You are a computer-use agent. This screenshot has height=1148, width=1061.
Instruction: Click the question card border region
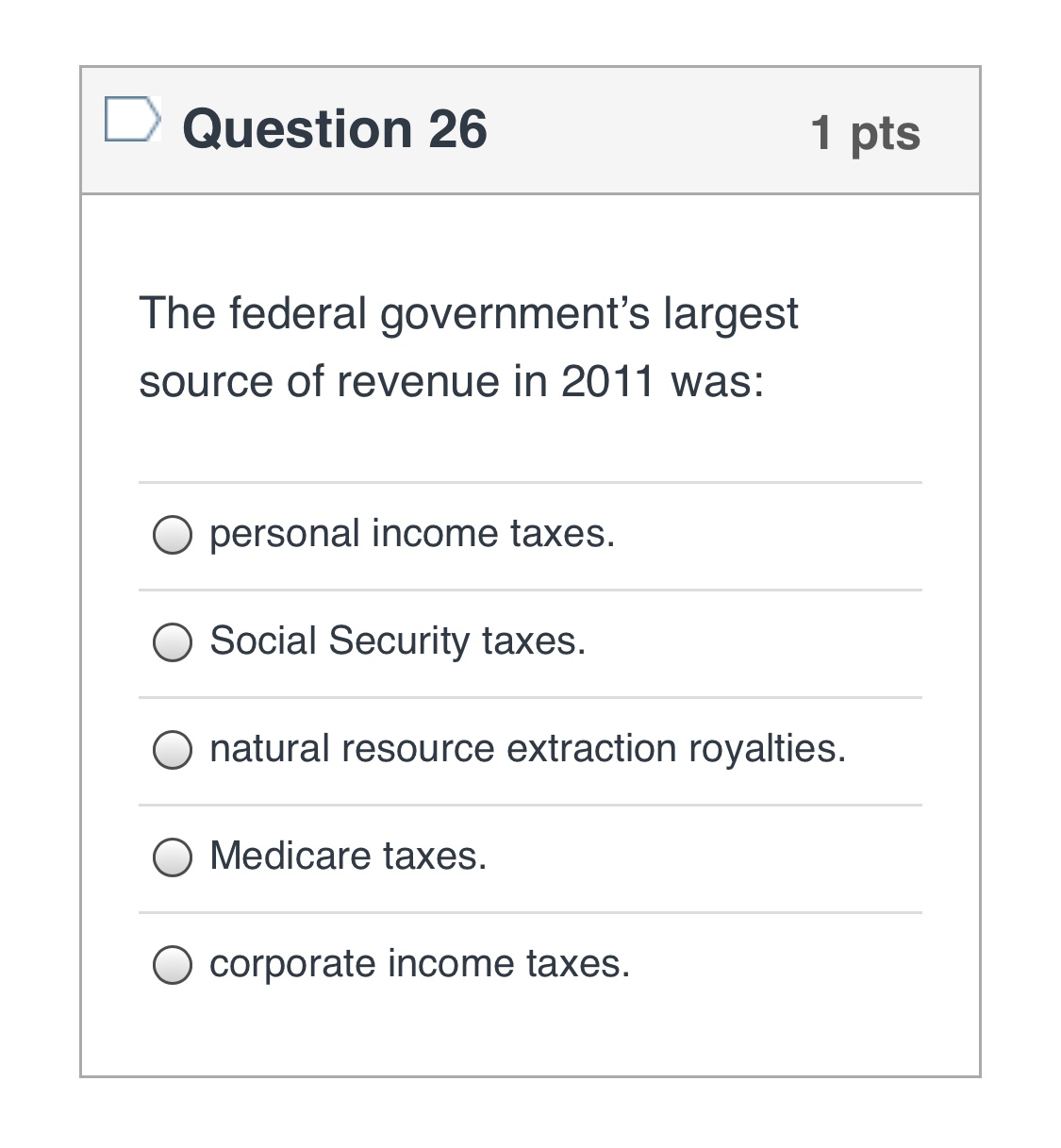[81, 566]
